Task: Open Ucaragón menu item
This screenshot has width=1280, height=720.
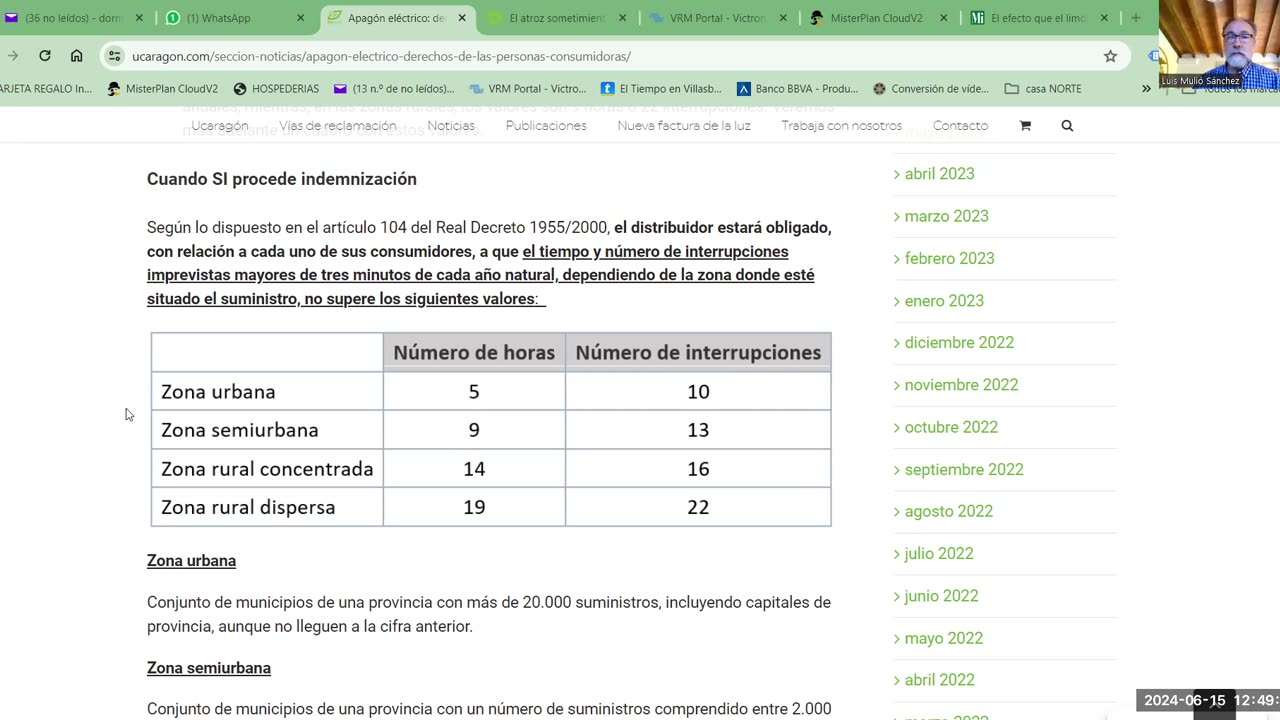Action: pos(219,126)
